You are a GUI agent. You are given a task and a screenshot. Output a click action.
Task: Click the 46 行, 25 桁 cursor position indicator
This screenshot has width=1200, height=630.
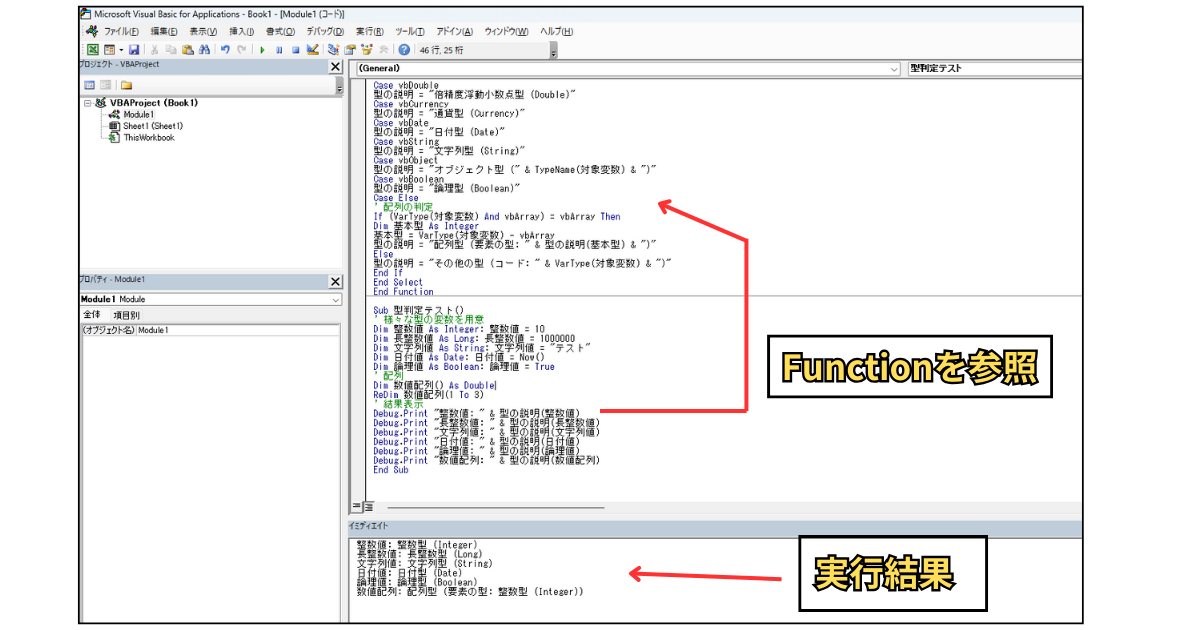[441, 49]
